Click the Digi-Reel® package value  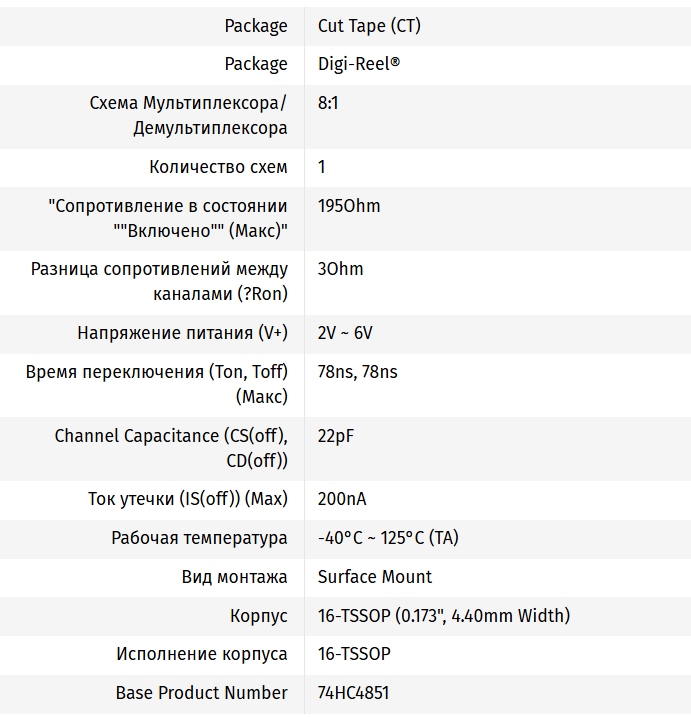pos(359,64)
